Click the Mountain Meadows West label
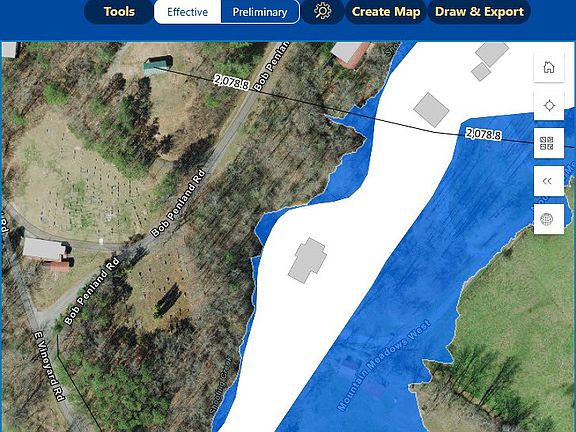This screenshot has height=432, width=576. point(384,366)
